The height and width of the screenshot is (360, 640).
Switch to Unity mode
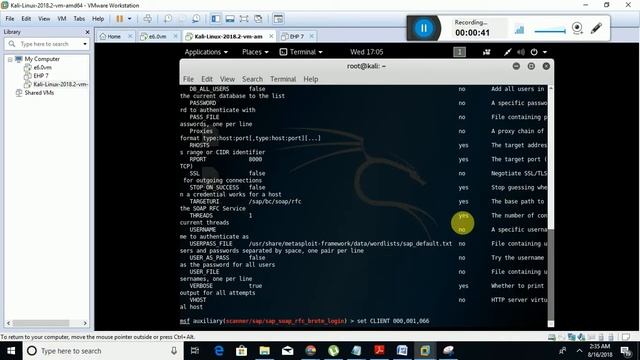pos(258,19)
